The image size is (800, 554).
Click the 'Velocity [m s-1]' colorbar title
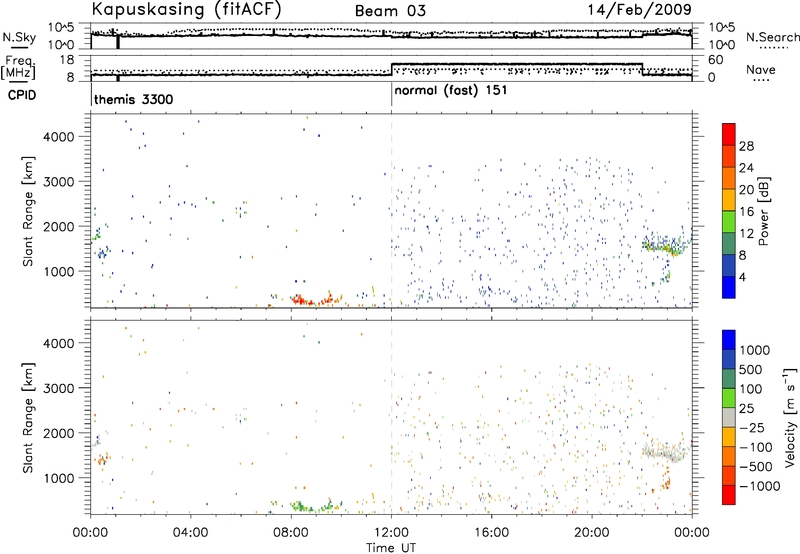click(790, 417)
